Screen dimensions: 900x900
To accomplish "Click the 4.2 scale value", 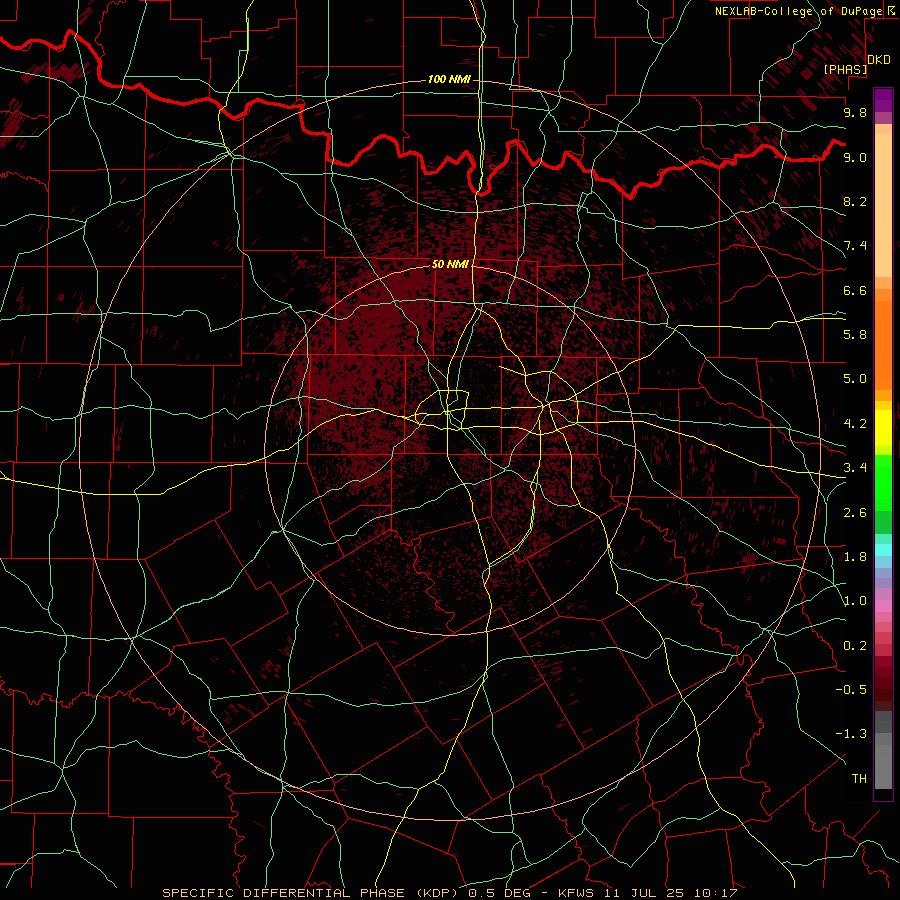I will click(855, 424).
